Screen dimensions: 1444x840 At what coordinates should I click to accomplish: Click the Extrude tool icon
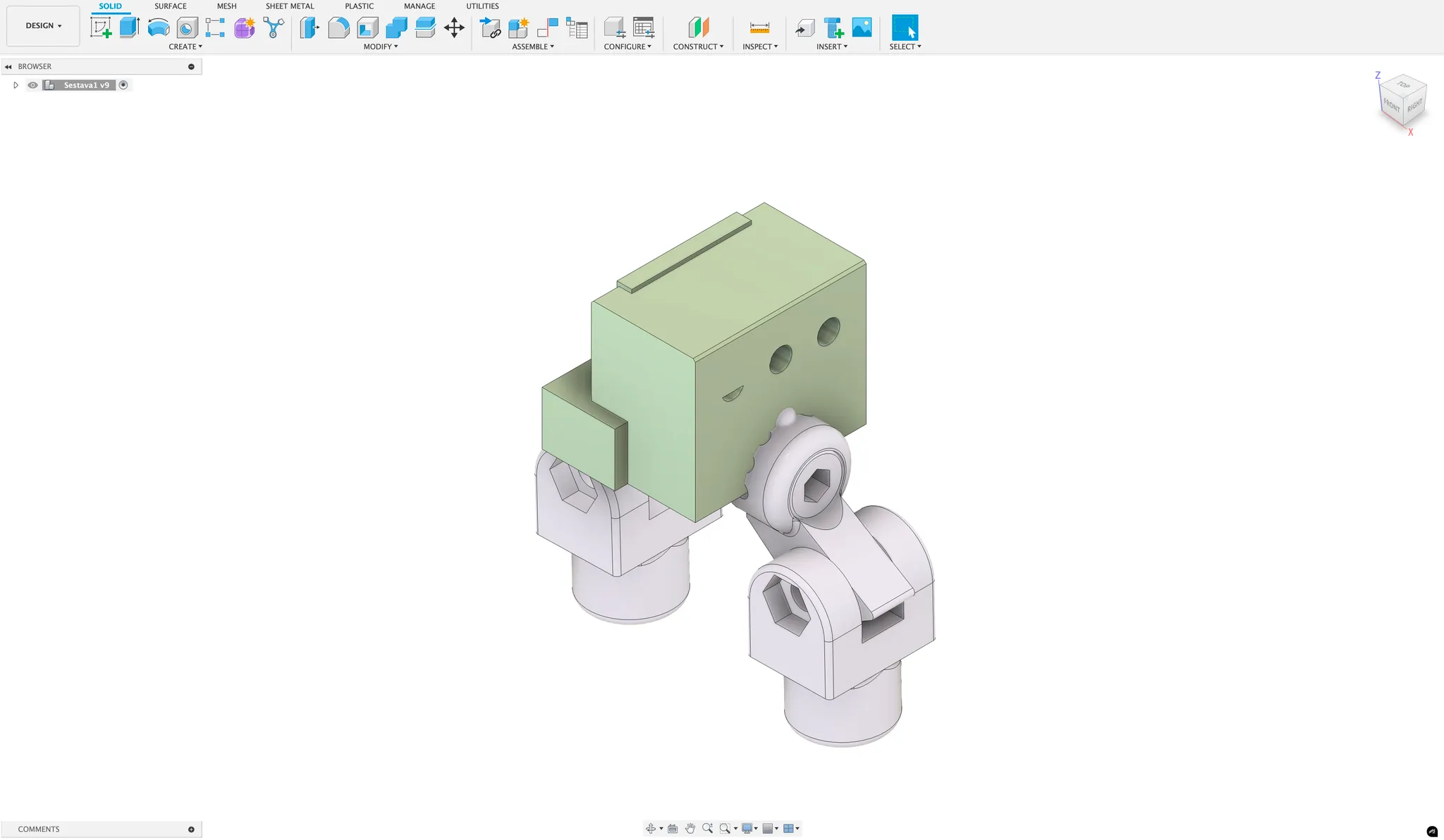click(x=130, y=28)
